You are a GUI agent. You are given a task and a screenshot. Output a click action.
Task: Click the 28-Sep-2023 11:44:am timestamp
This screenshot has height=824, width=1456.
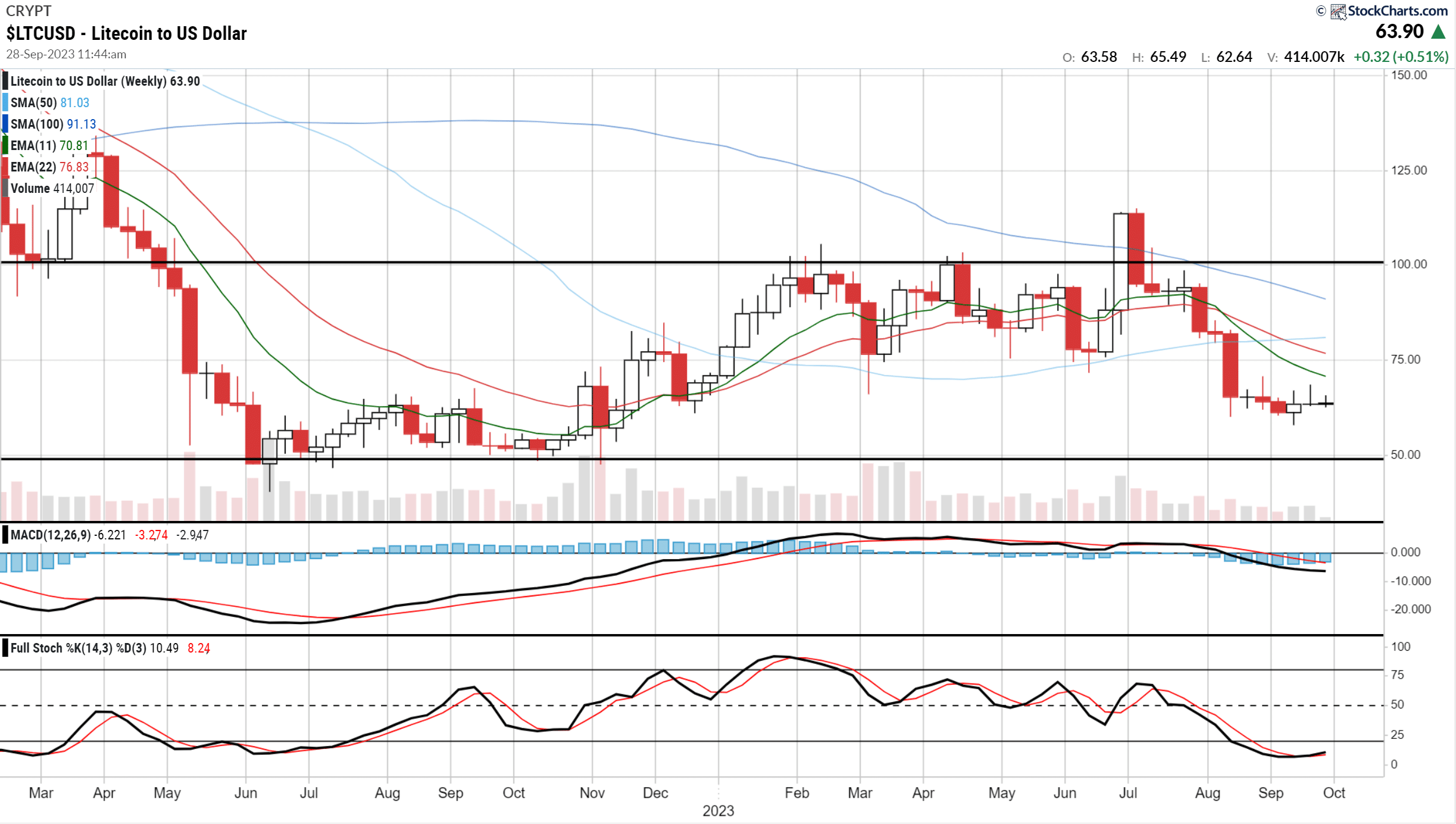66,54
